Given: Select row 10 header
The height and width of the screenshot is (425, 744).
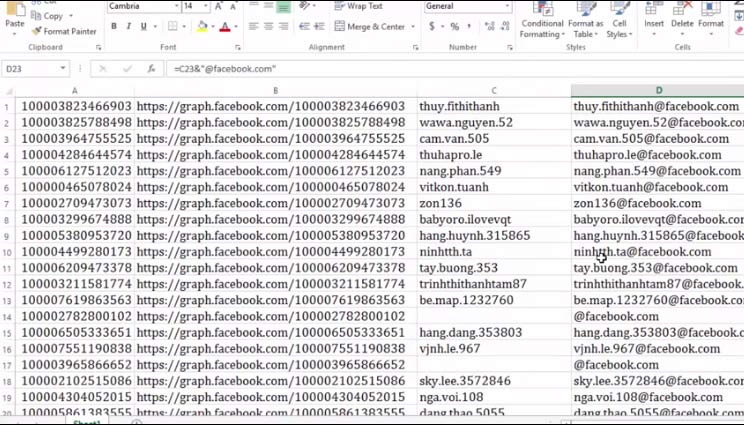Looking at the screenshot, I should [x=7, y=252].
